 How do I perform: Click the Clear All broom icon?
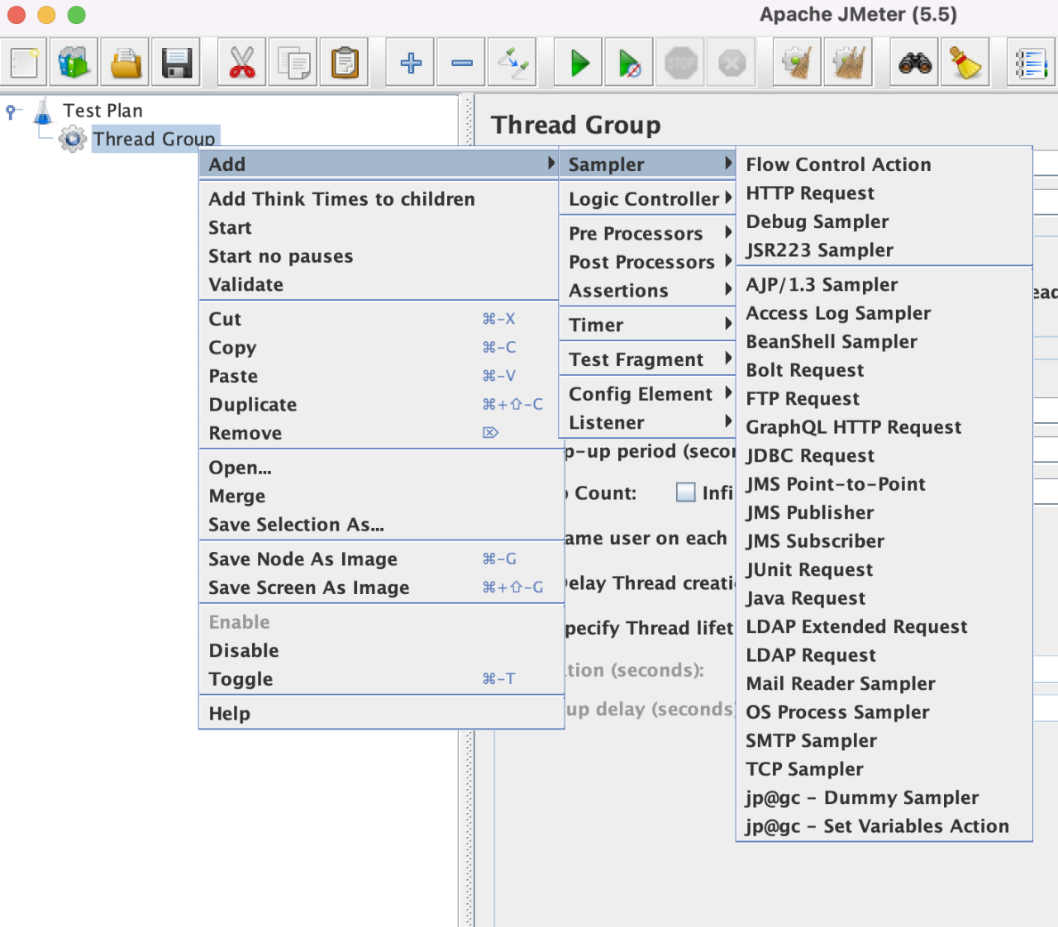click(965, 64)
